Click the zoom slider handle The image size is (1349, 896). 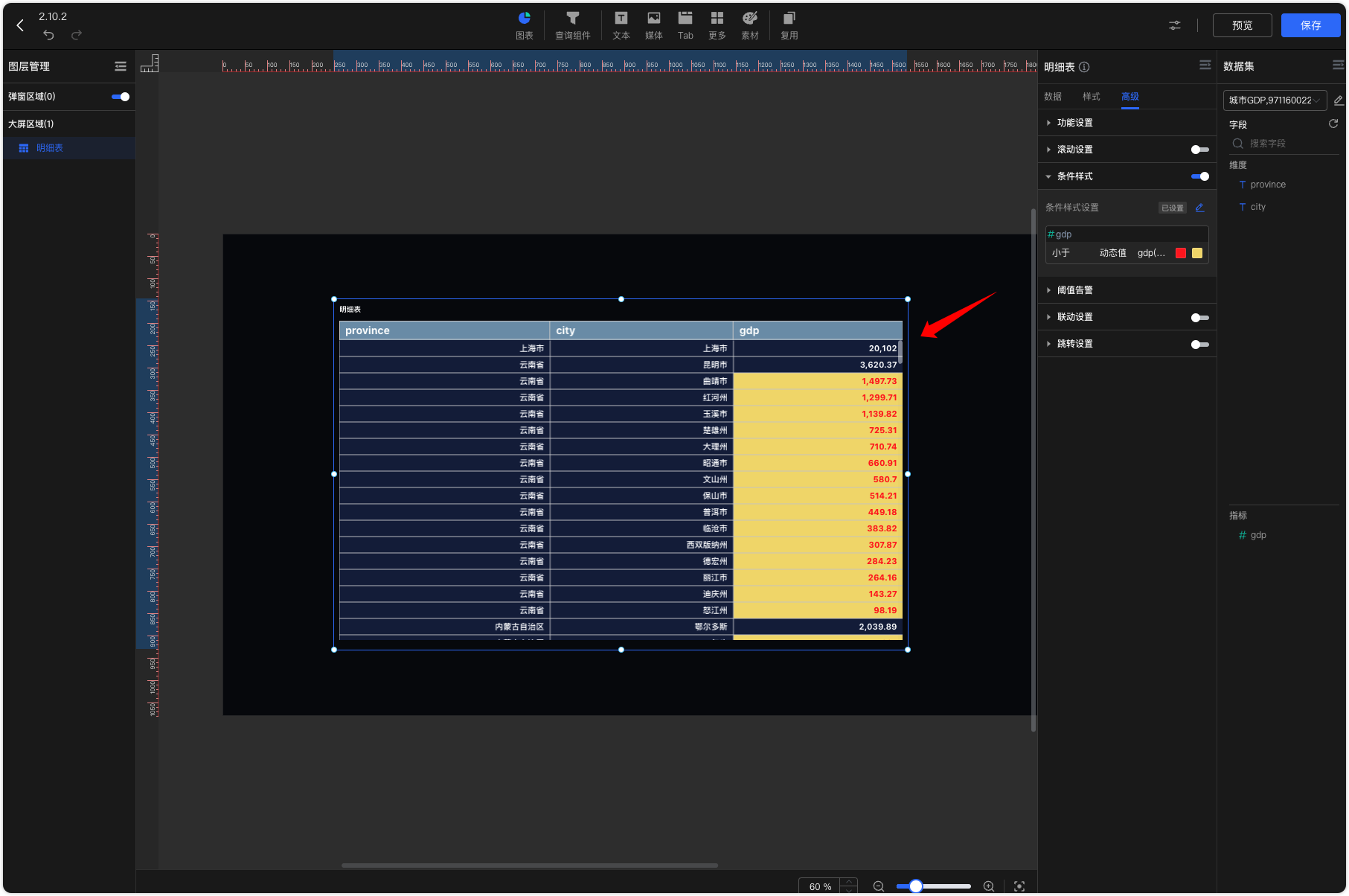[916, 886]
